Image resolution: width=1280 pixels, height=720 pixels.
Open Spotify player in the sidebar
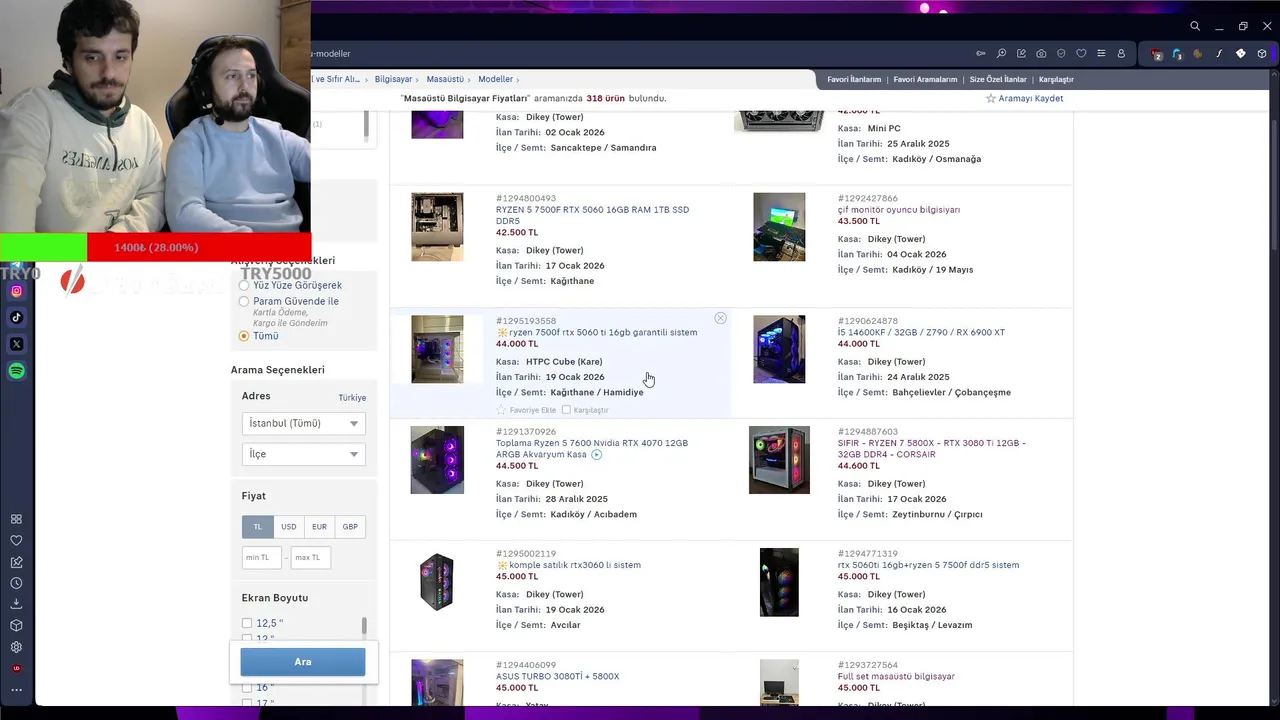(16, 371)
